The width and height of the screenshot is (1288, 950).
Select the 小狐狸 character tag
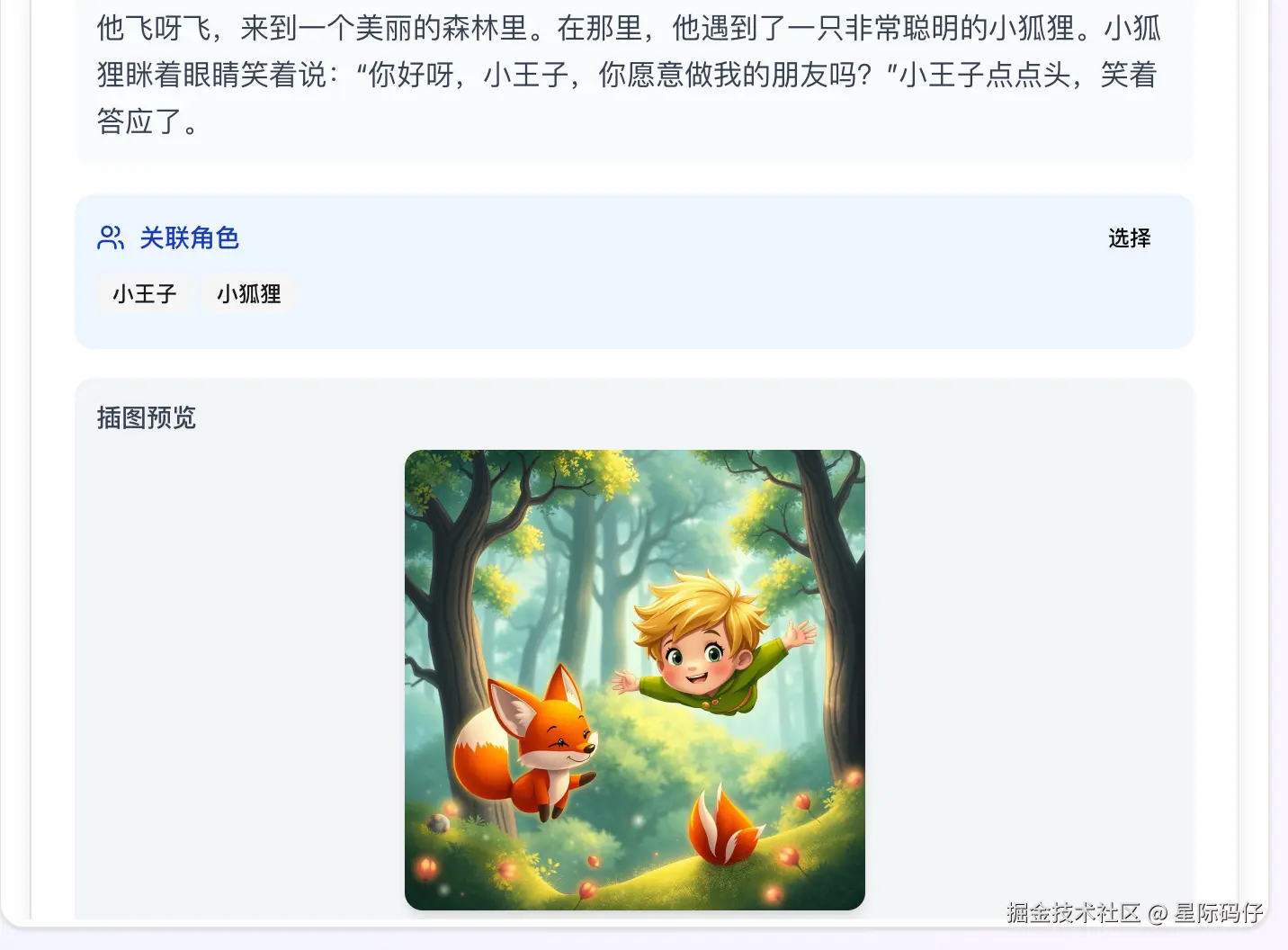[x=249, y=294]
